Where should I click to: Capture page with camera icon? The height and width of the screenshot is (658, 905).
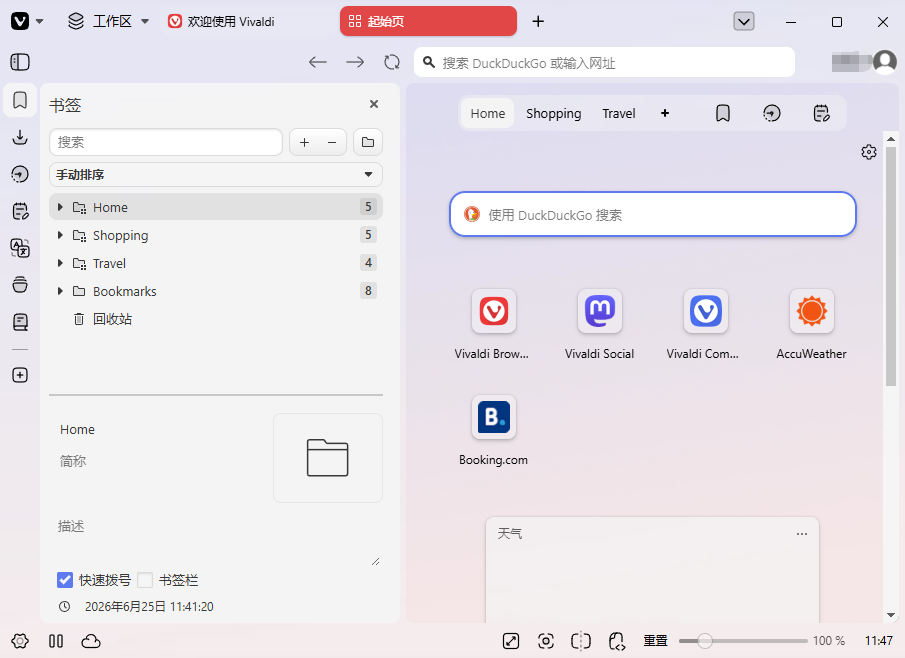pyautogui.click(x=545, y=641)
